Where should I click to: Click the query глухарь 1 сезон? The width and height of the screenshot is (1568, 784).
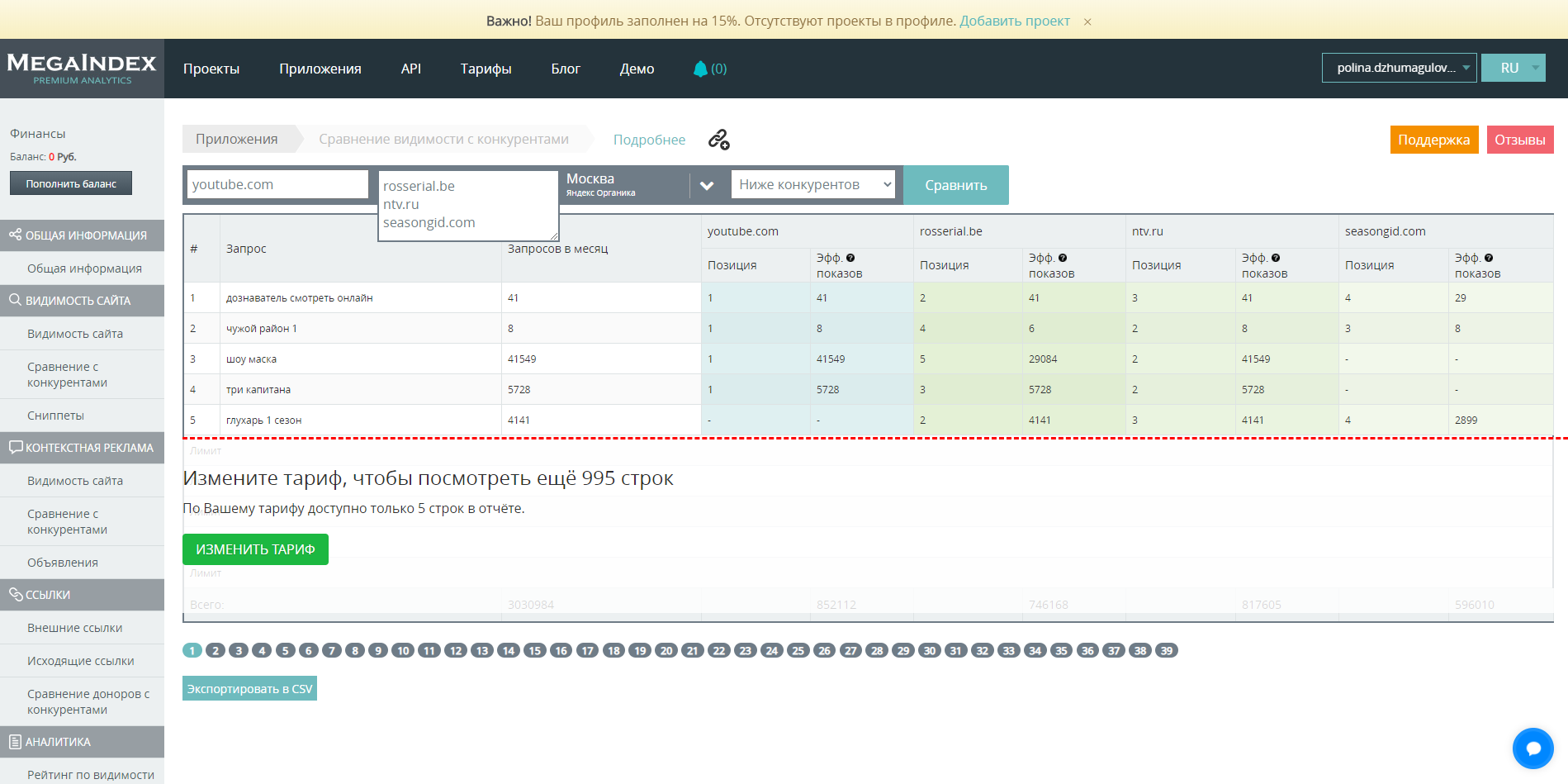tap(264, 421)
